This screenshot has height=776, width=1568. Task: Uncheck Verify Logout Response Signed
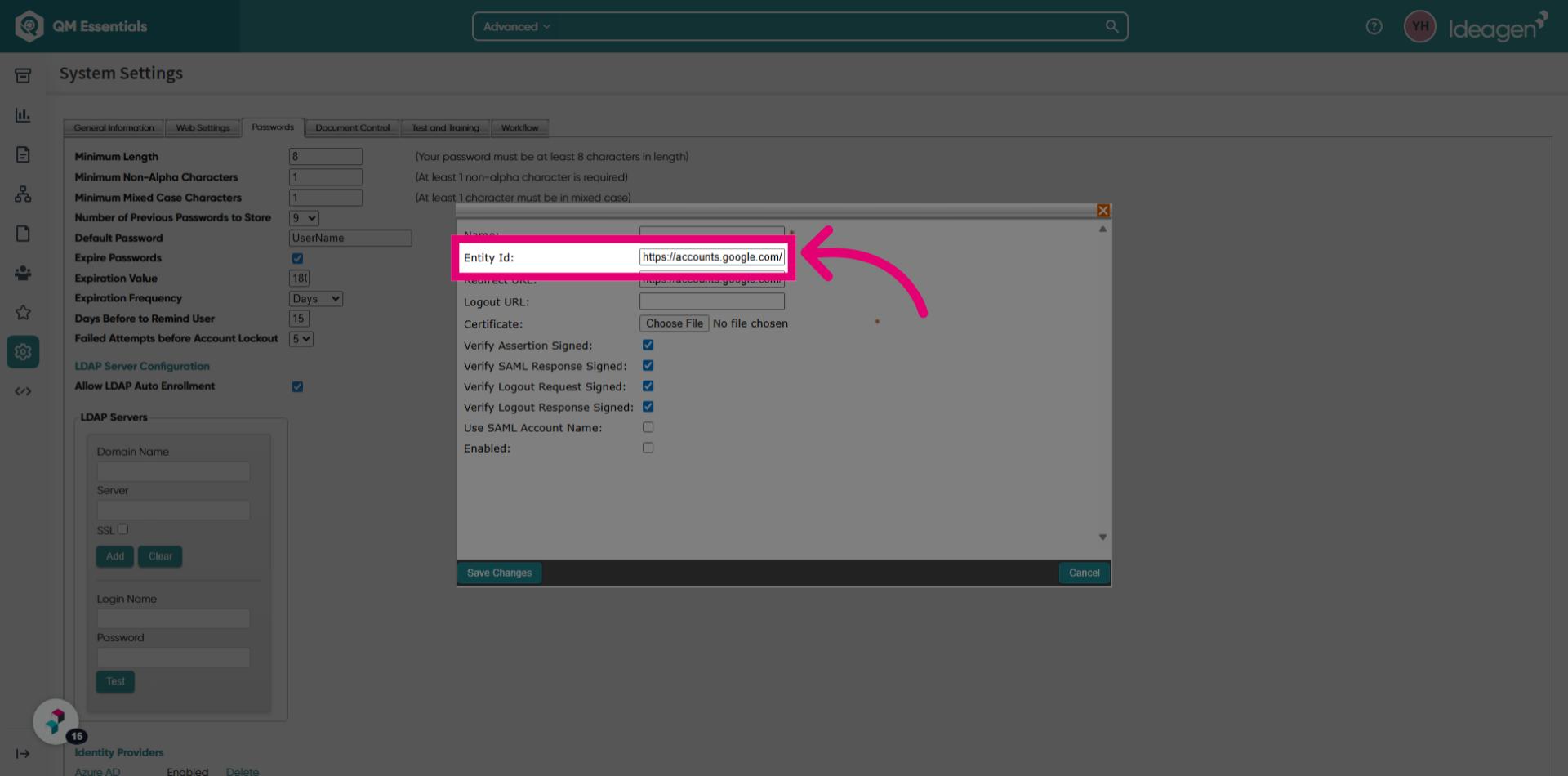click(x=648, y=407)
